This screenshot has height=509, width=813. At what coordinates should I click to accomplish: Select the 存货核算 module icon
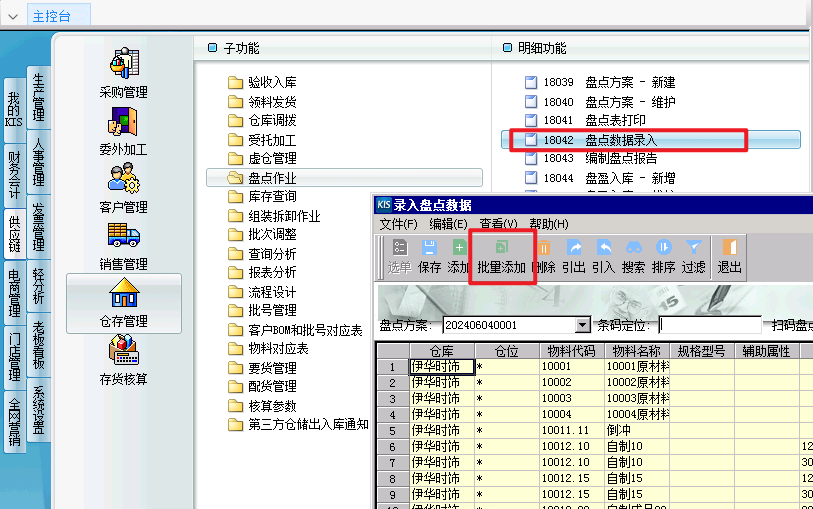coord(124,350)
